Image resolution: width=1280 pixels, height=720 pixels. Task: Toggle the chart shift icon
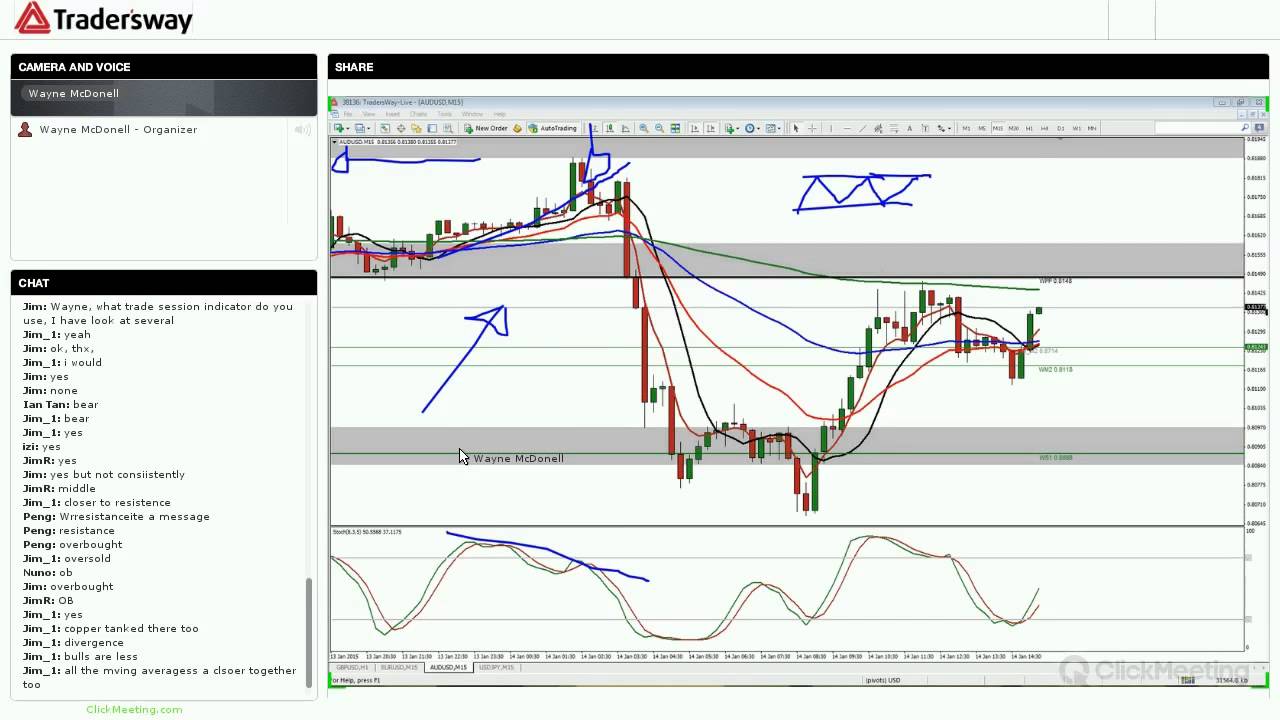(x=711, y=128)
